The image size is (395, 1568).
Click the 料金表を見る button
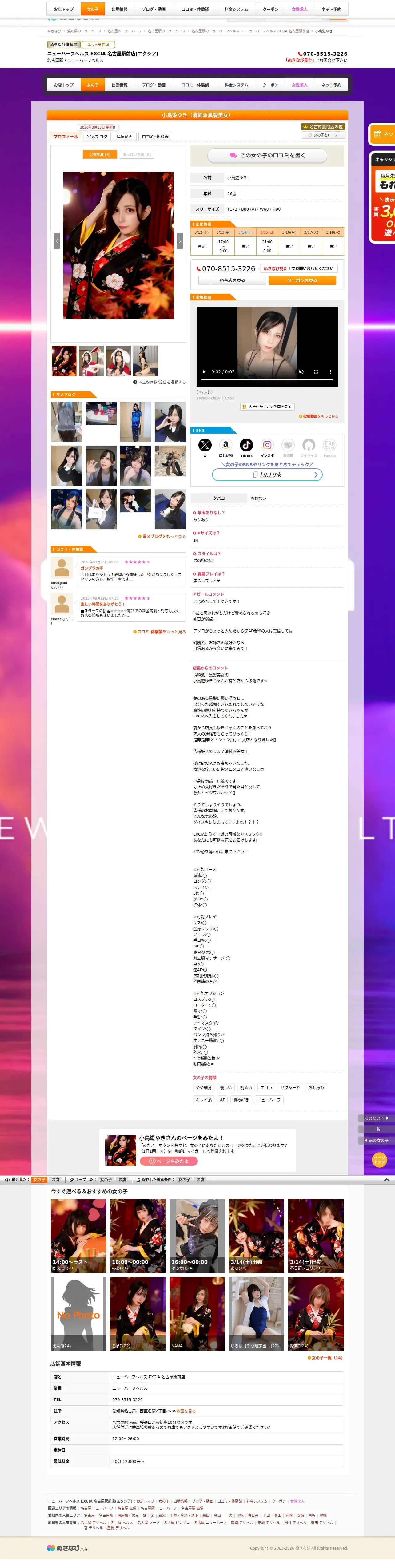coord(233,281)
